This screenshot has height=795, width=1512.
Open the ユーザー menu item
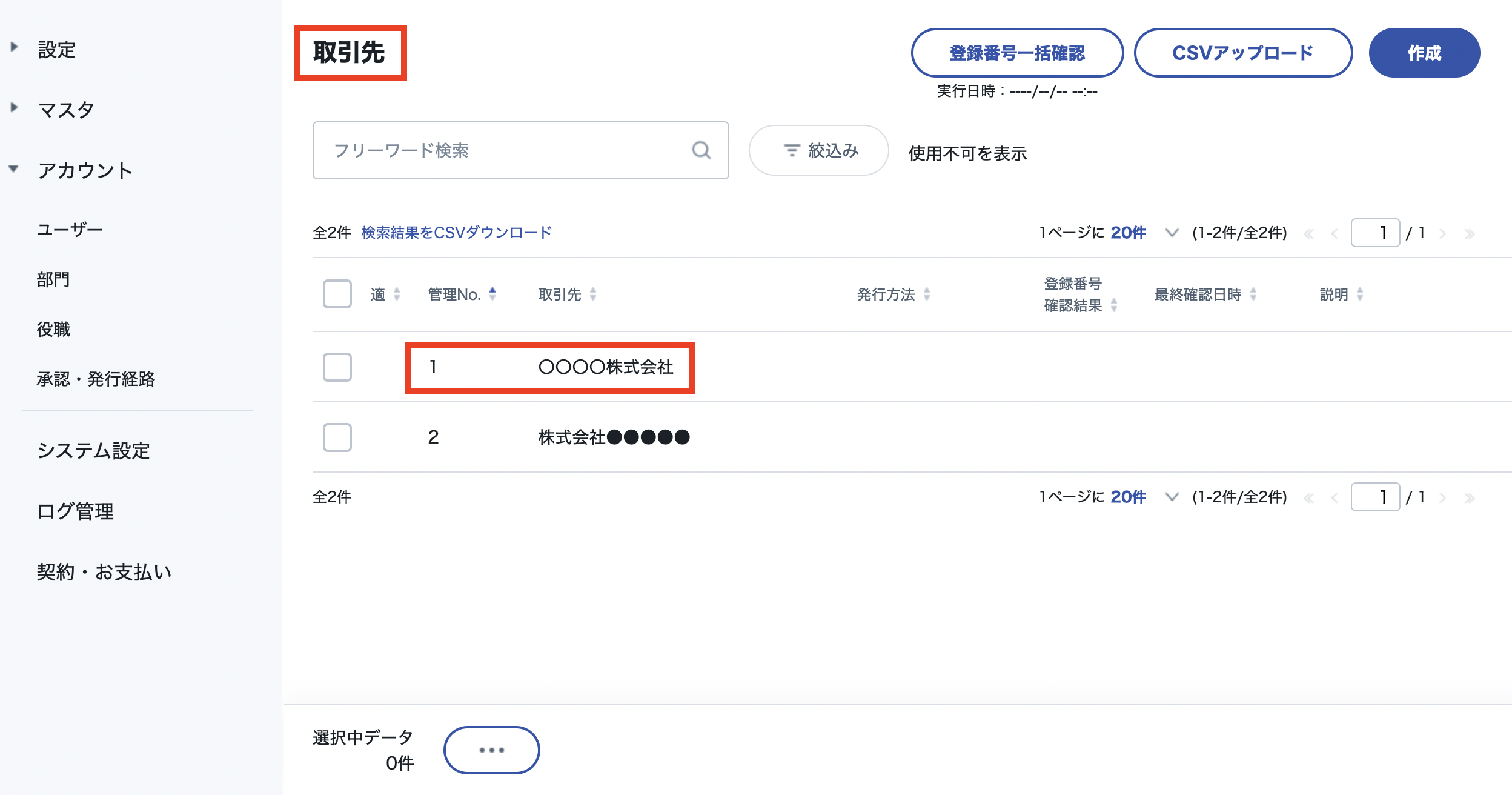coord(70,230)
